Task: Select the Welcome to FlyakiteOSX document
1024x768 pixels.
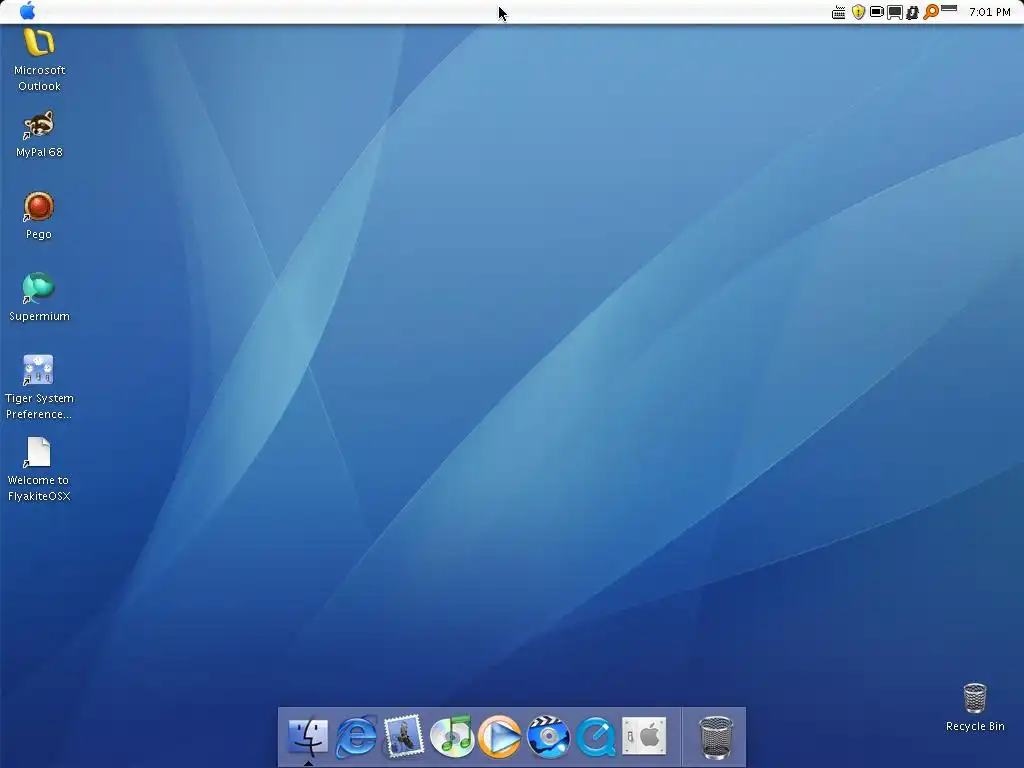Action: [x=39, y=470]
